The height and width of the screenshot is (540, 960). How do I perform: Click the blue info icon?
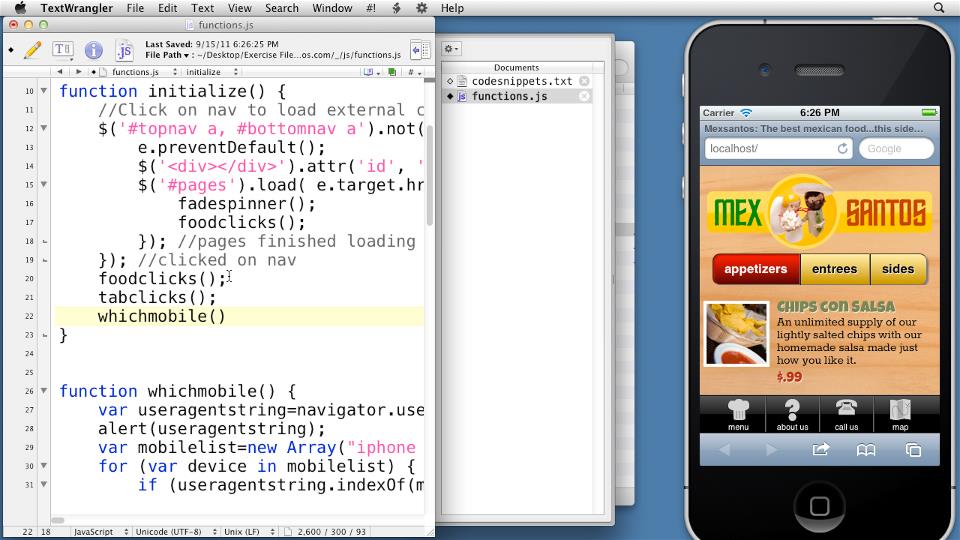click(93, 50)
